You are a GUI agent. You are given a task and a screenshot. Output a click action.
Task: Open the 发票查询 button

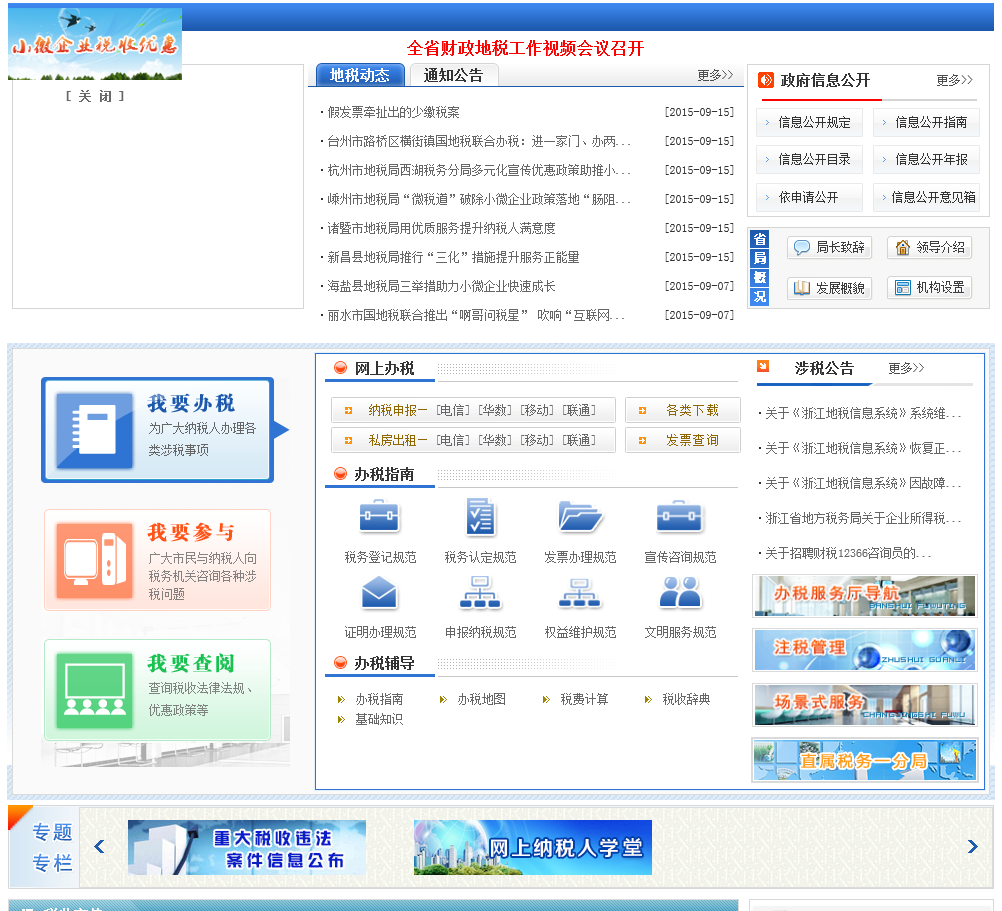(682, 440)
